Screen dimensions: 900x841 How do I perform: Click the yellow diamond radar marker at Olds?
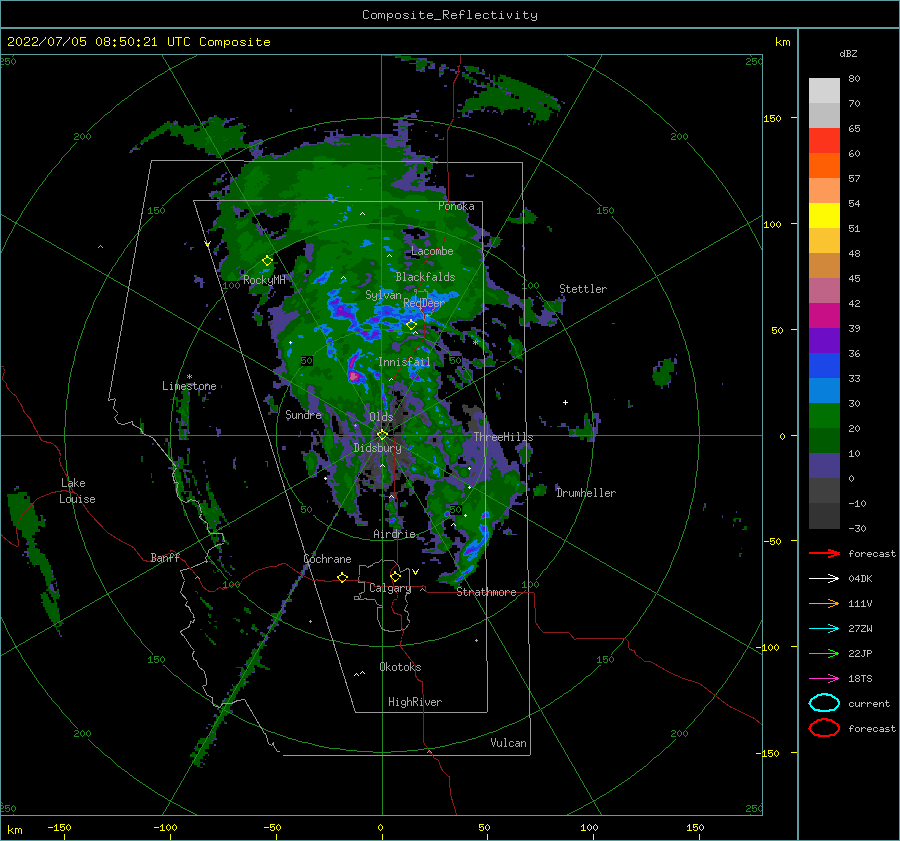tap(382, 435)
